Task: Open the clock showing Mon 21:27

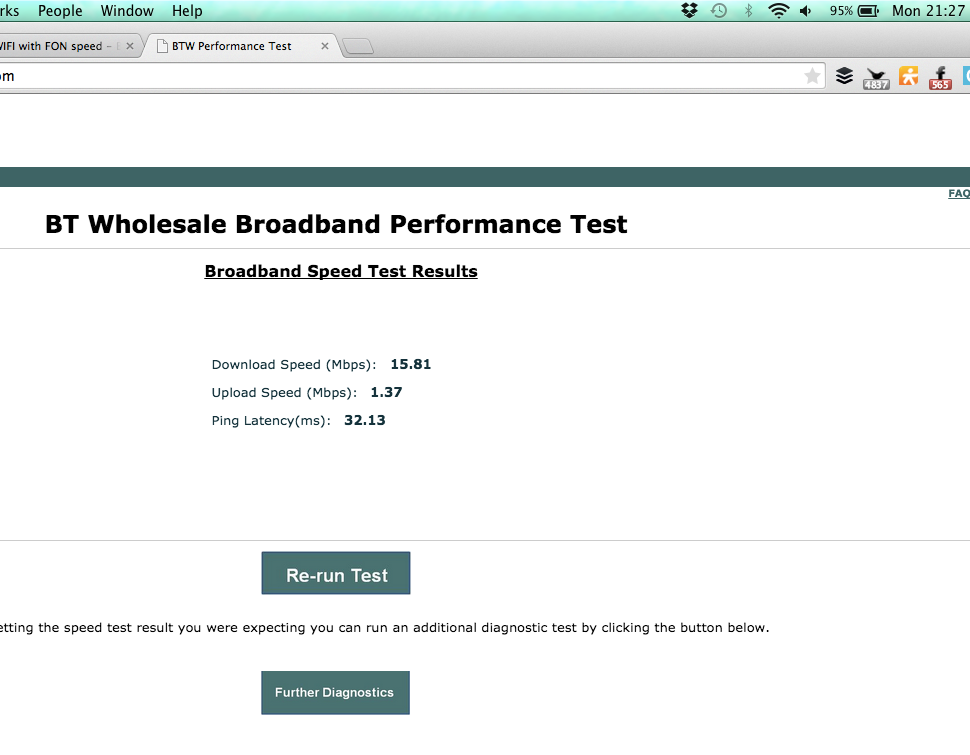Action: click(x=928, y=11)
